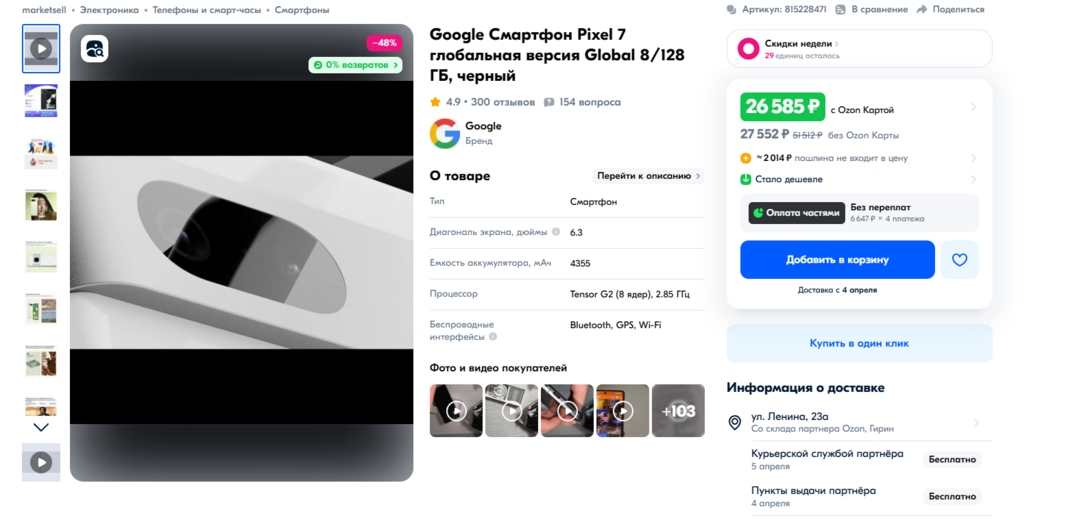The width and height of the screenshot is (1090, 520).
Task: Open Электроника breadcrumb category
Action: (109, 10)
